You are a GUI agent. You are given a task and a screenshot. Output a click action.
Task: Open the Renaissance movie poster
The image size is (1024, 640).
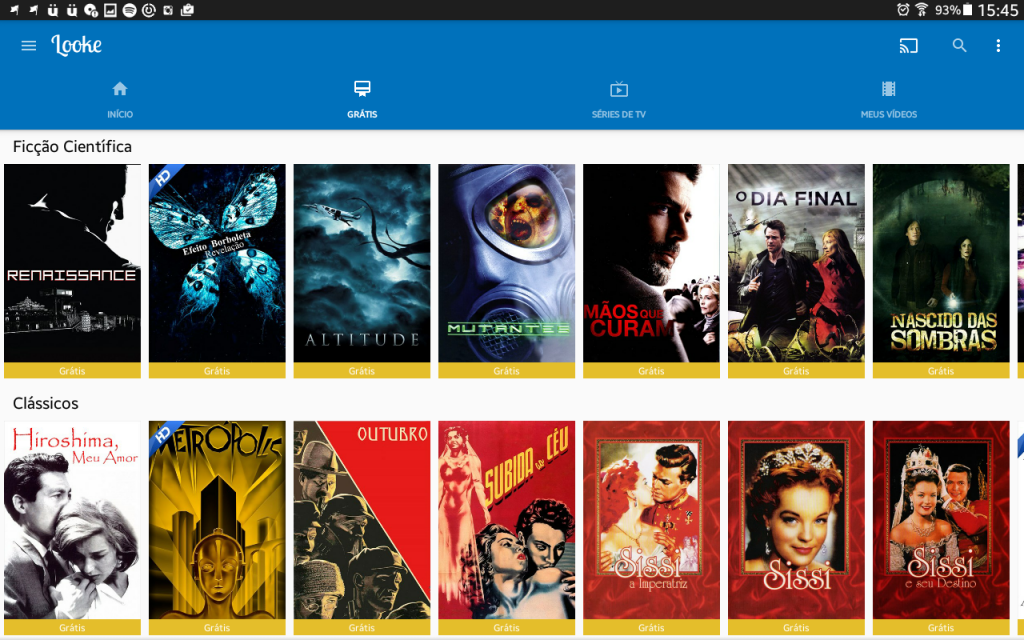click(x=72, y=263)
